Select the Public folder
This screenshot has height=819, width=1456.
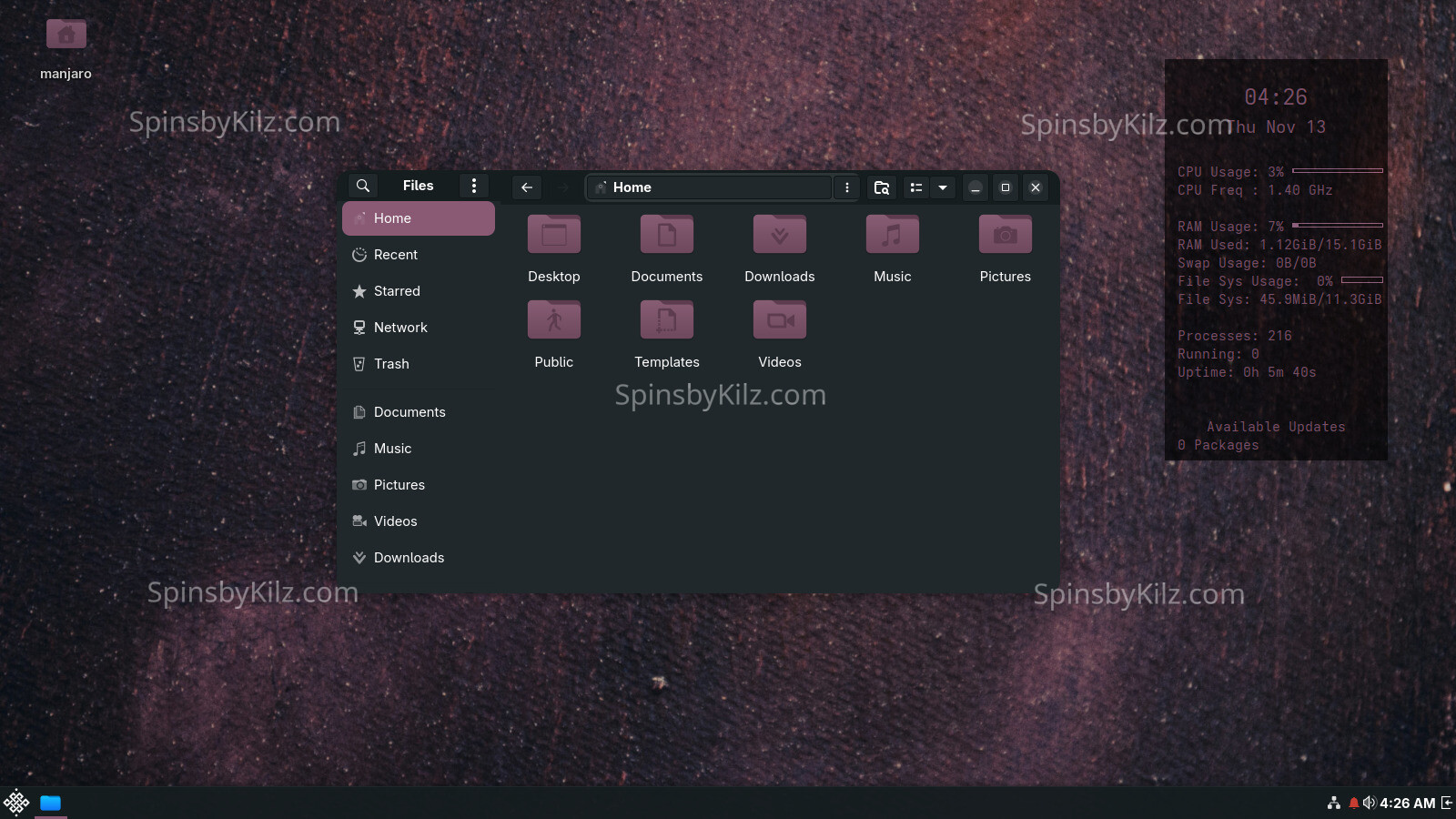click(553, 321)
